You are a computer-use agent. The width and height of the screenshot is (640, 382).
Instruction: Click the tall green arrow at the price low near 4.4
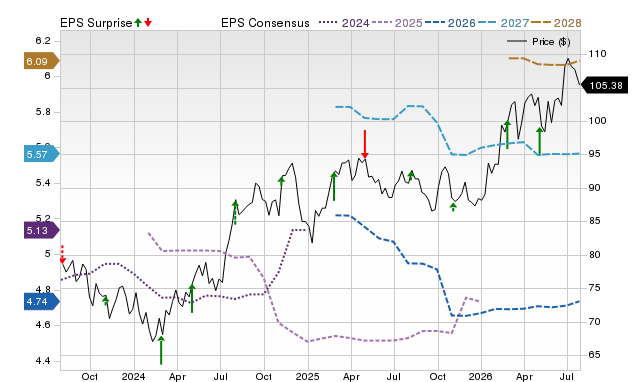point(161,350)
